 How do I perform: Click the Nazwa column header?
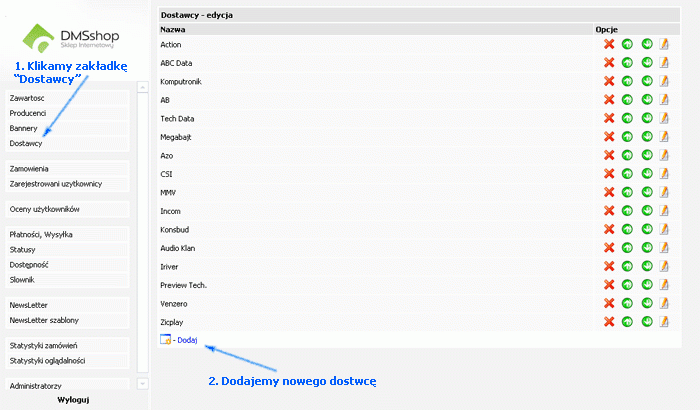coord(173,29)
